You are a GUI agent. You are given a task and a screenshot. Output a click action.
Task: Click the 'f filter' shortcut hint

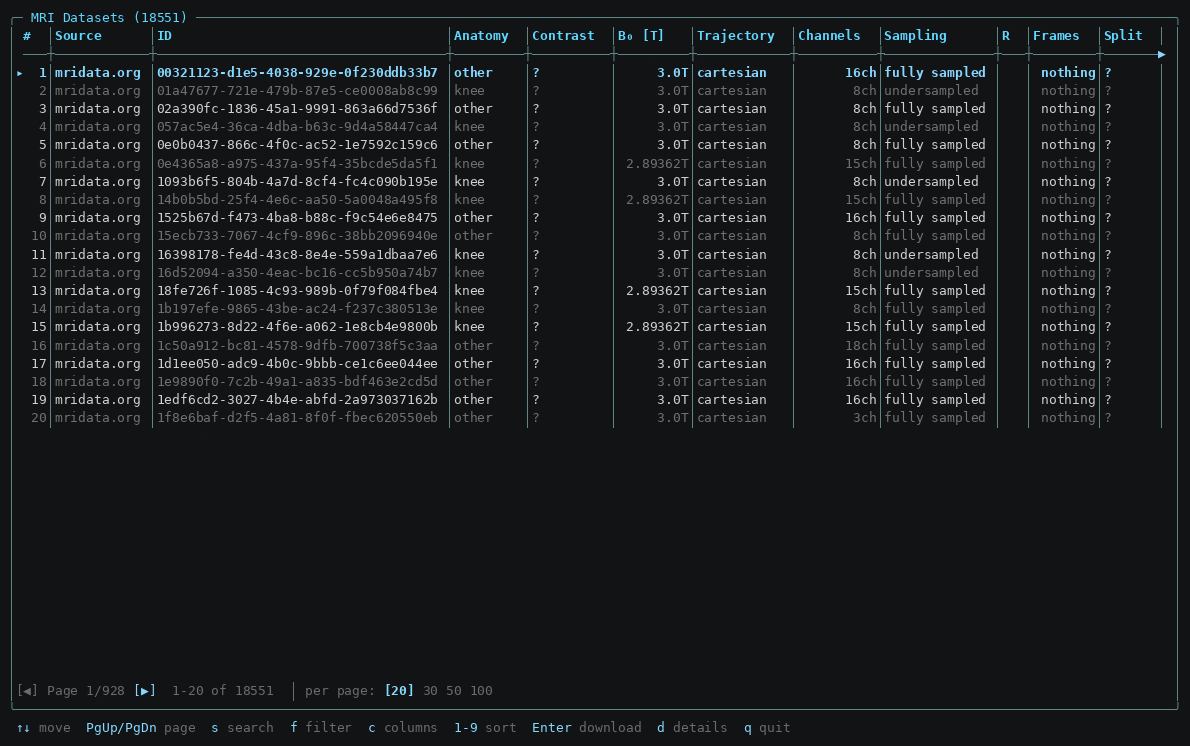tap(321, 728)
